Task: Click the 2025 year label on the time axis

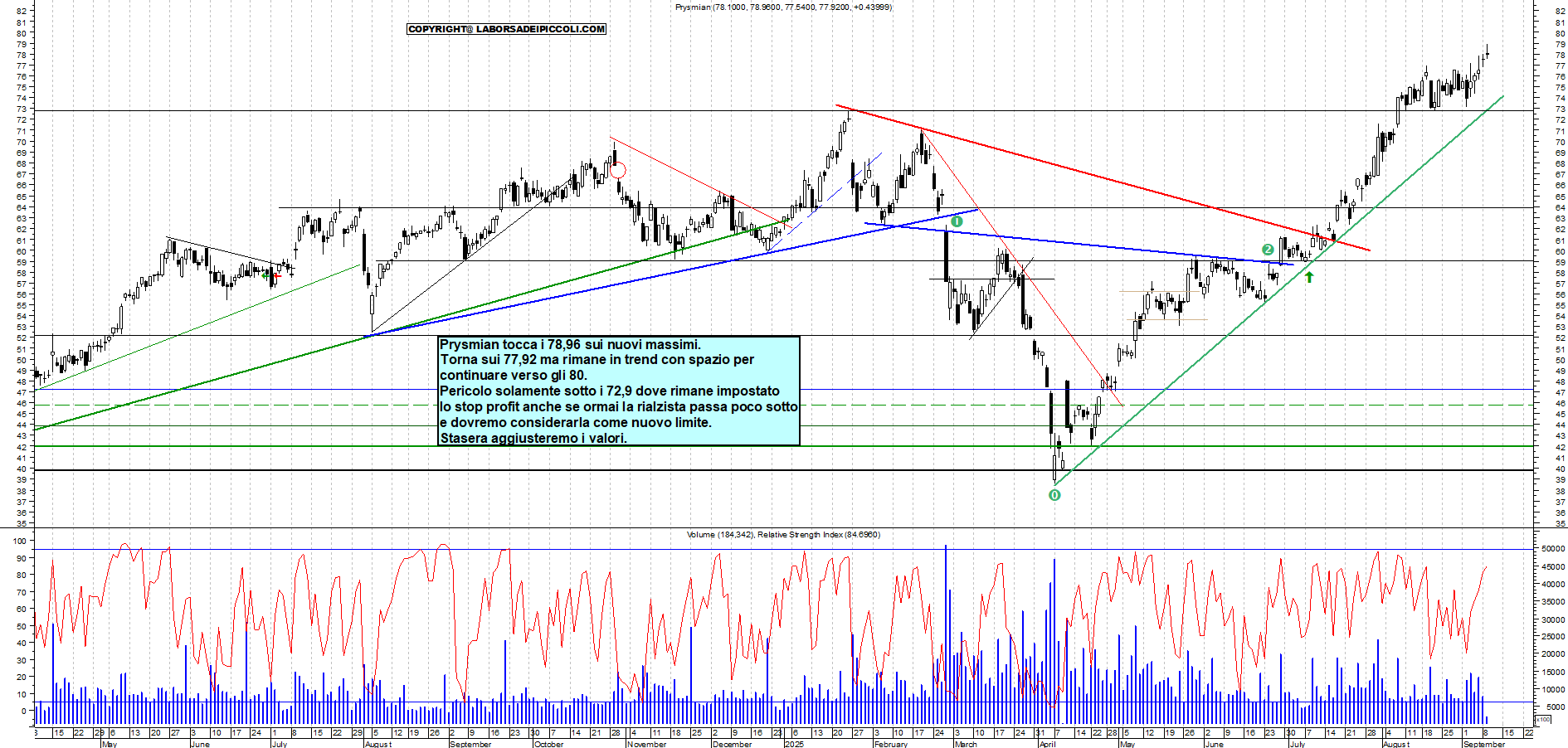Action: [794, 744]
